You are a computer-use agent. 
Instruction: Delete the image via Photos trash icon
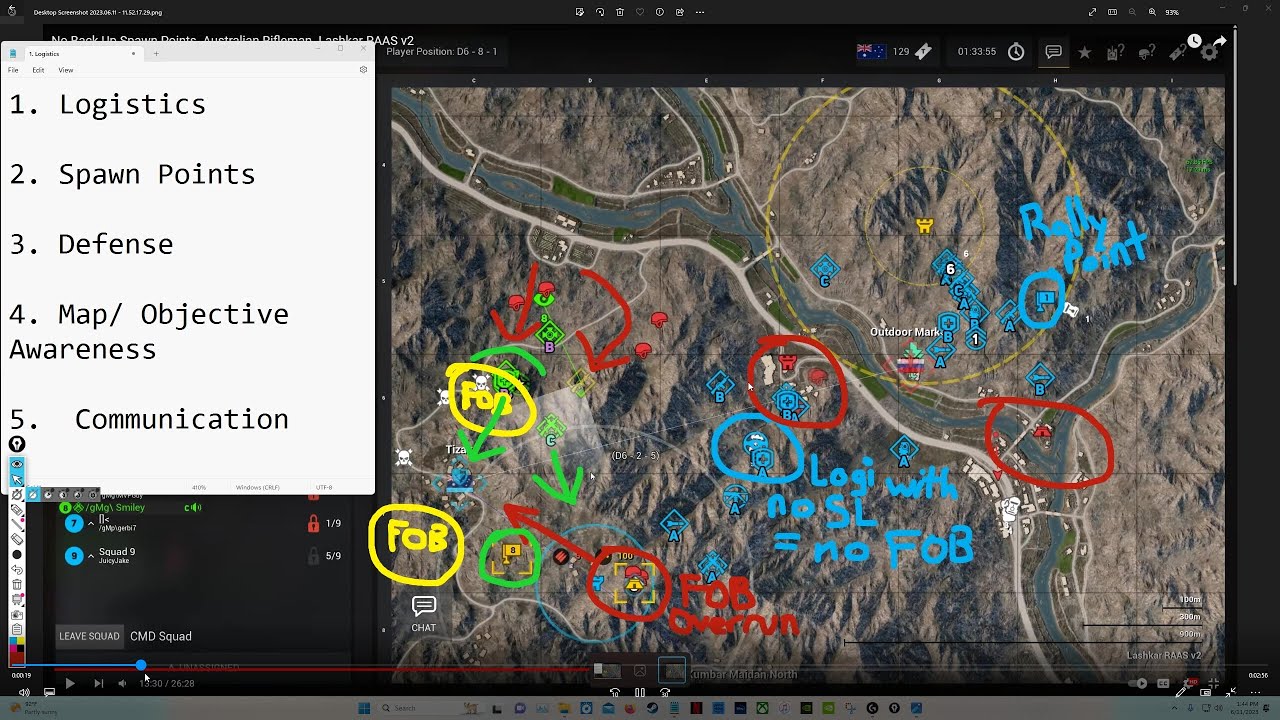click(620, 12)
